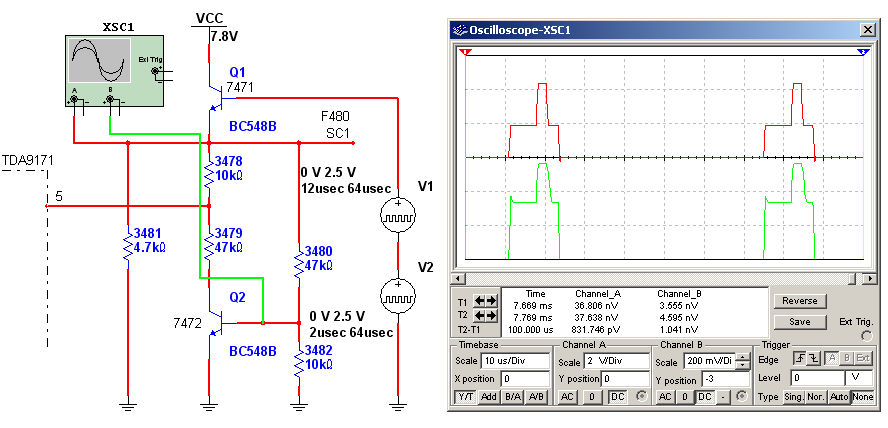
Task: Click the Save button
Action: 799,322
